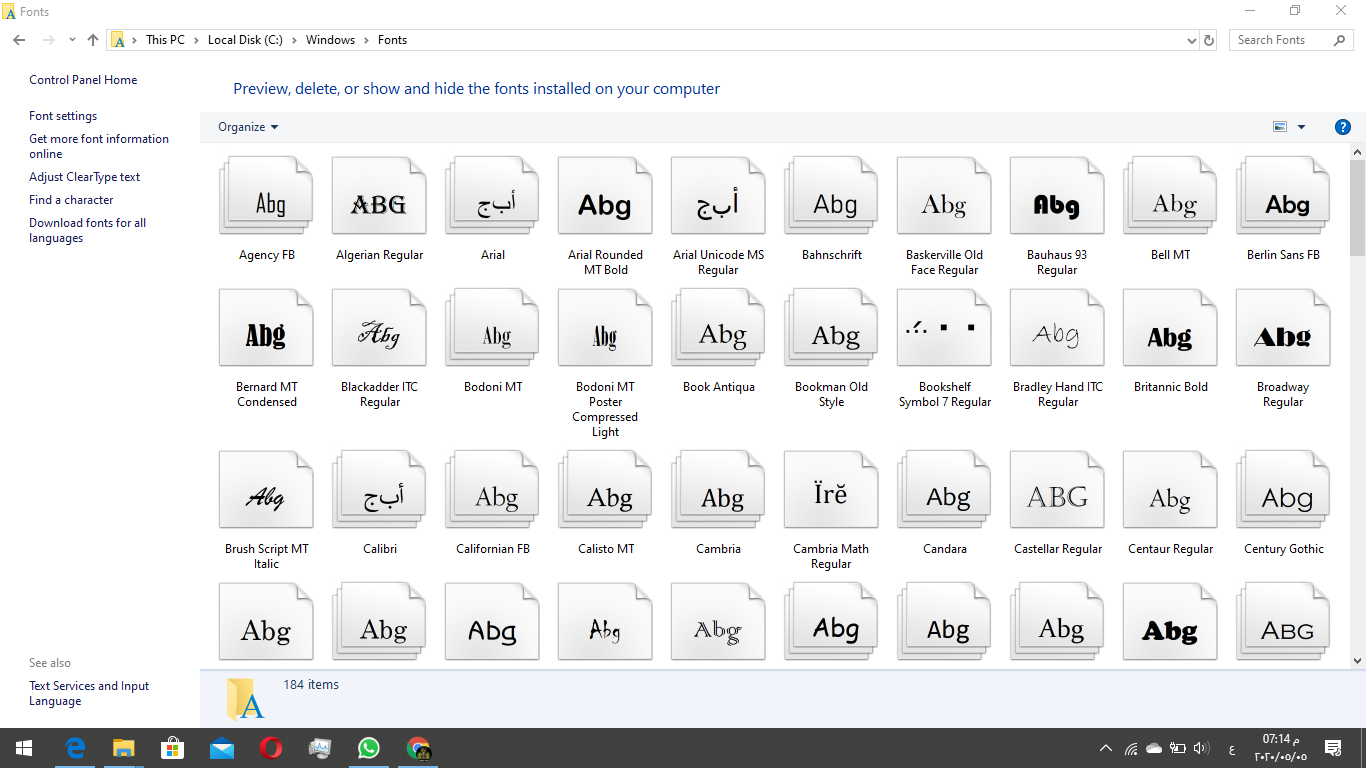Select the Arial font family icon

click(x=493, y=197)
